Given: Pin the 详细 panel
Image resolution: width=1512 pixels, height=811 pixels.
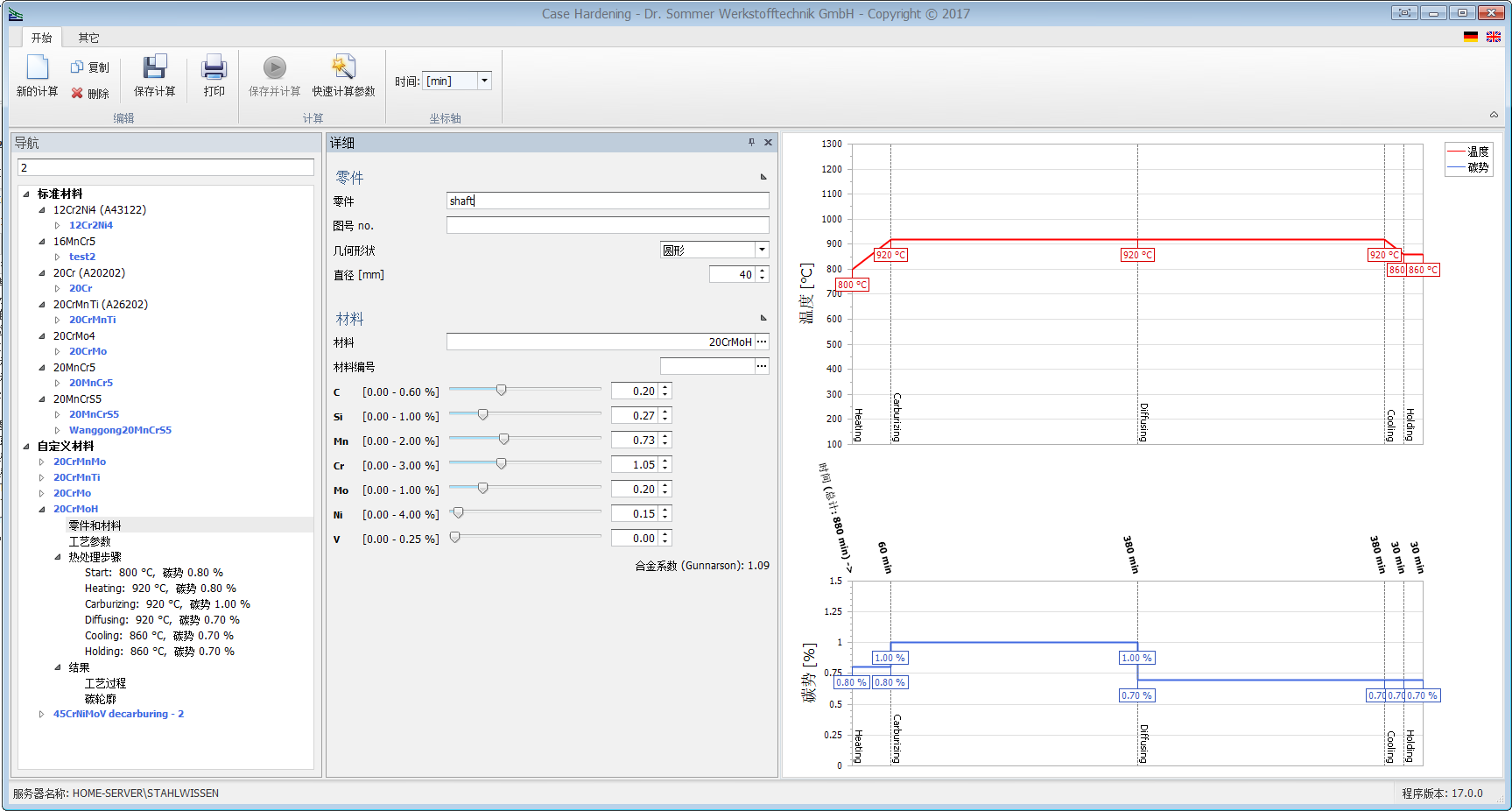Looking at the screenshot, I should [751, 142].
